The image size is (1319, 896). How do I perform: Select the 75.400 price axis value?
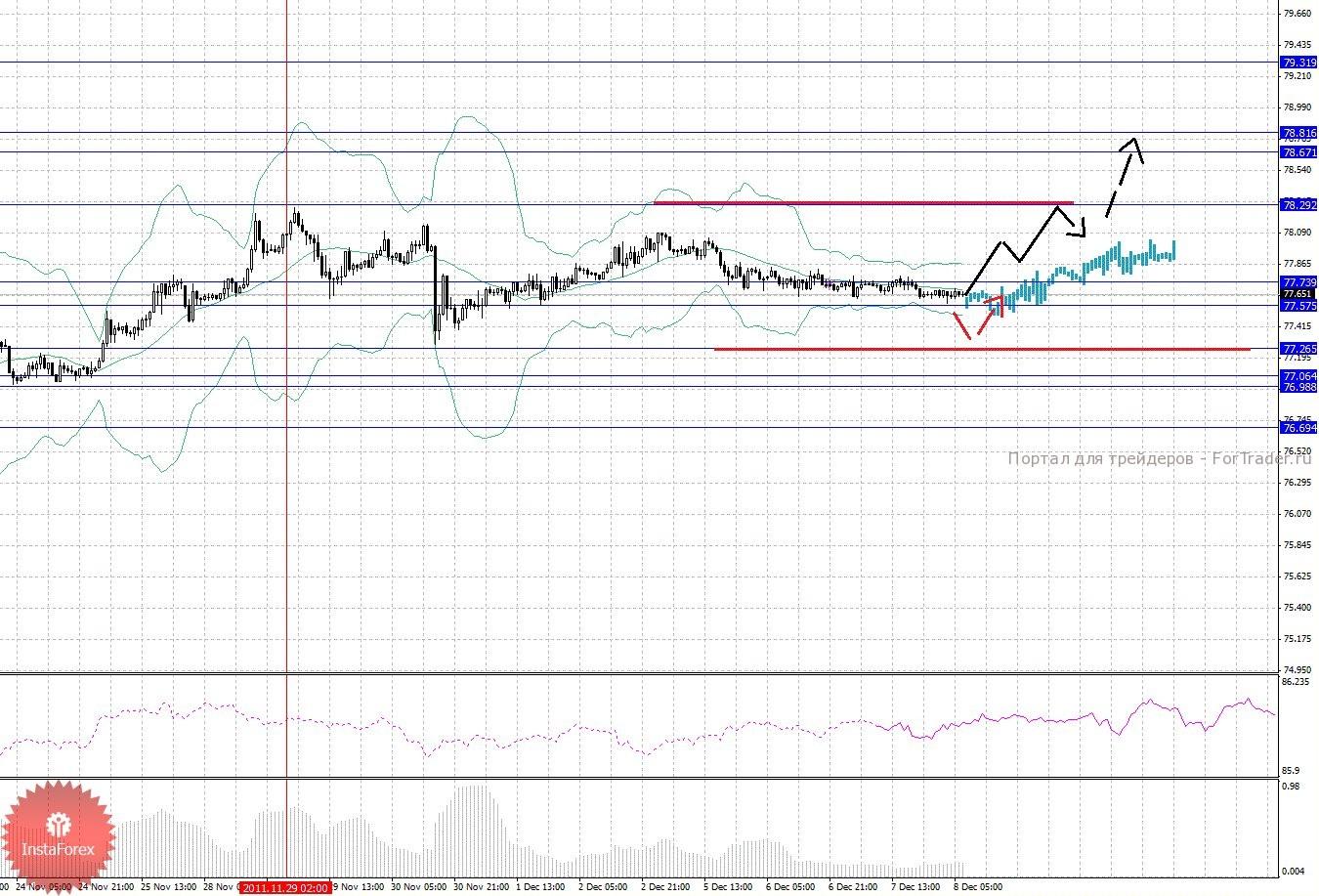pyautogui.click(x=1298, y=608)
